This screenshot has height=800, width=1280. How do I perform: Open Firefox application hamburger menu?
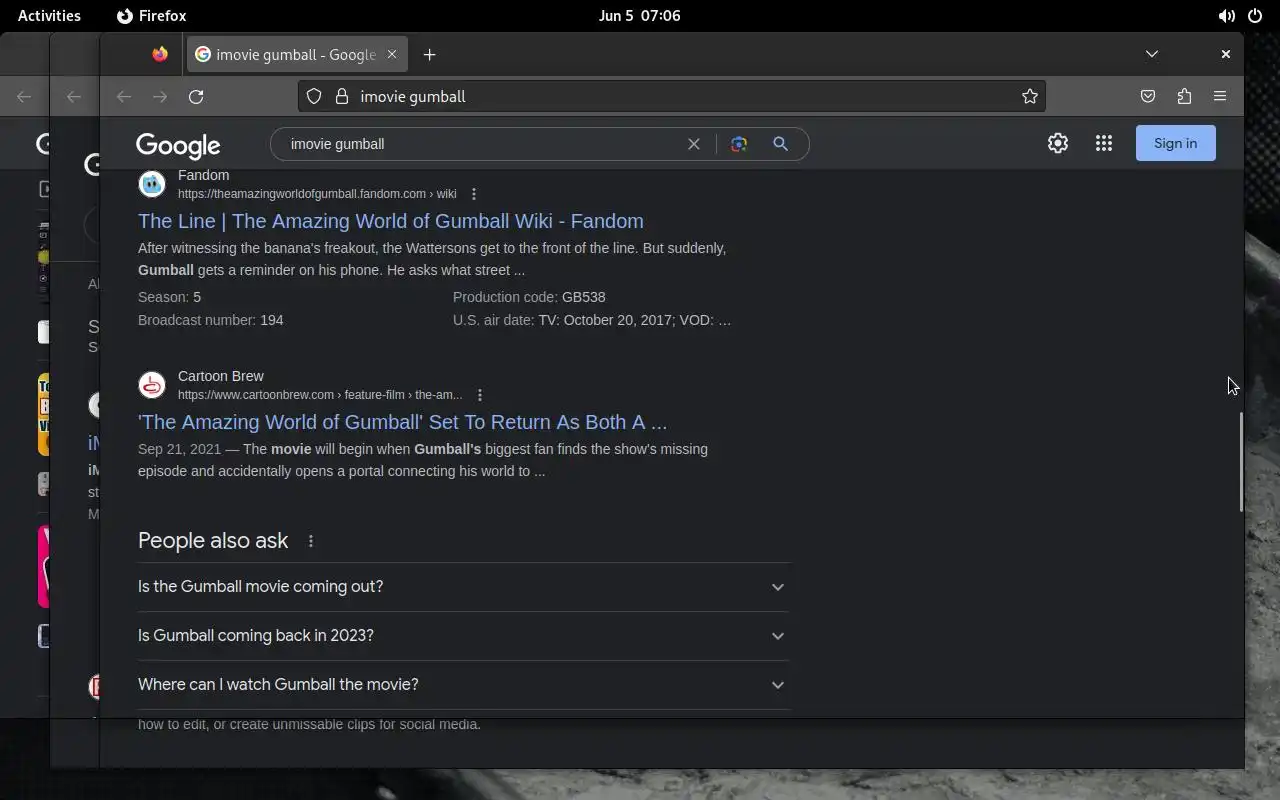pos(1220,96)
